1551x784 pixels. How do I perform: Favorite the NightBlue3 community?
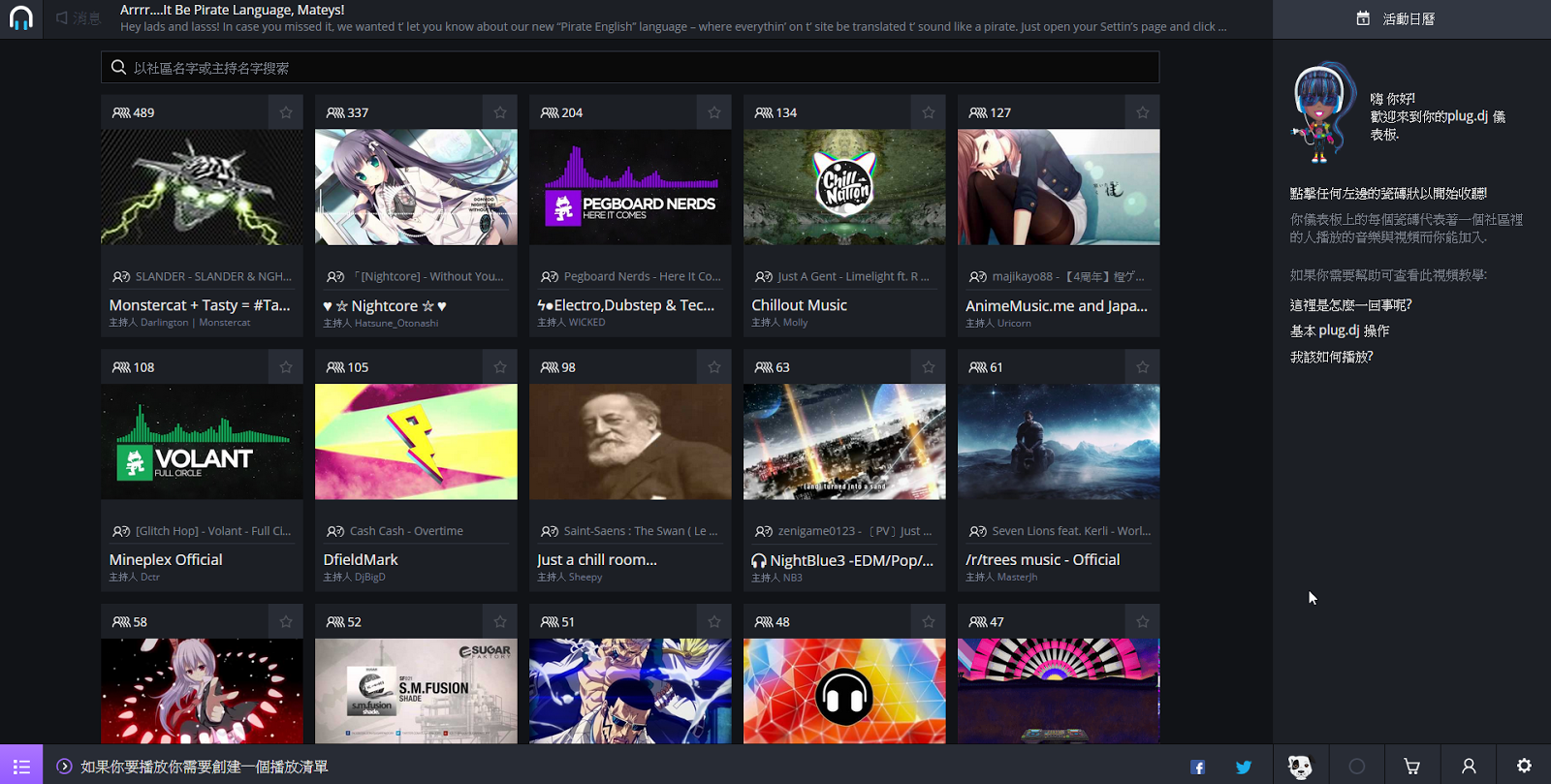tap(929, 367)
